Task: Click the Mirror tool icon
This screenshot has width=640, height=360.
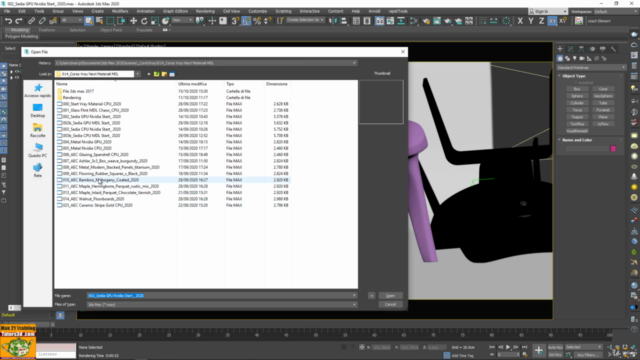Action: (333, 21)
